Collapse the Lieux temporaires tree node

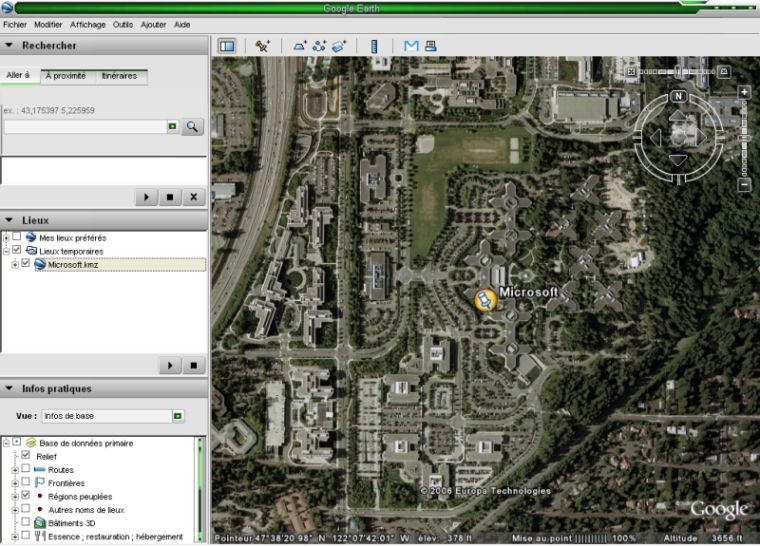pos(6,251)
